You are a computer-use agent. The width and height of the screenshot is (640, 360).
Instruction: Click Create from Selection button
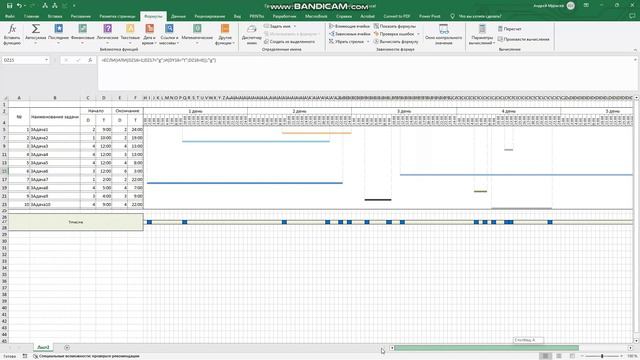coord(289,42)
